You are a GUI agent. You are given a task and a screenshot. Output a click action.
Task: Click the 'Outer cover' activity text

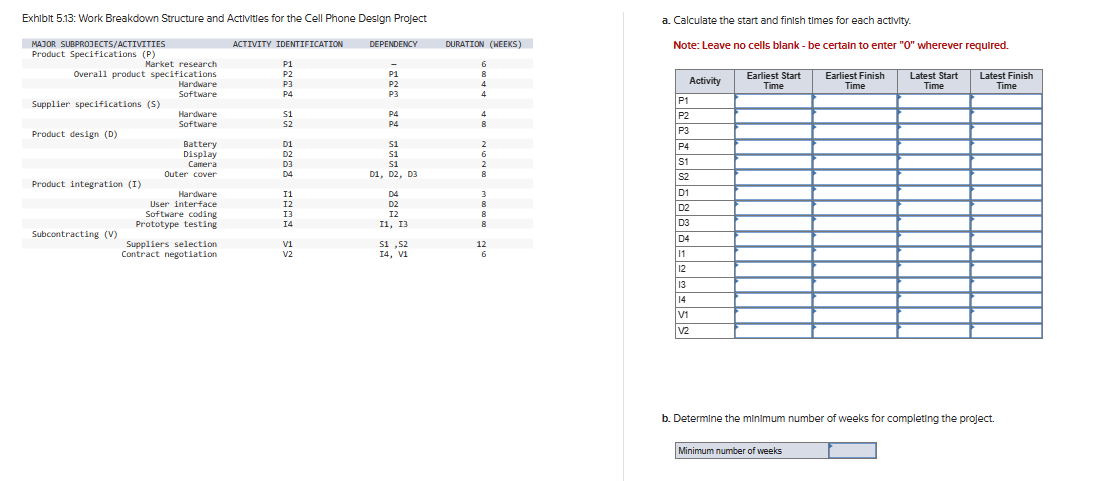coord(190,174)
